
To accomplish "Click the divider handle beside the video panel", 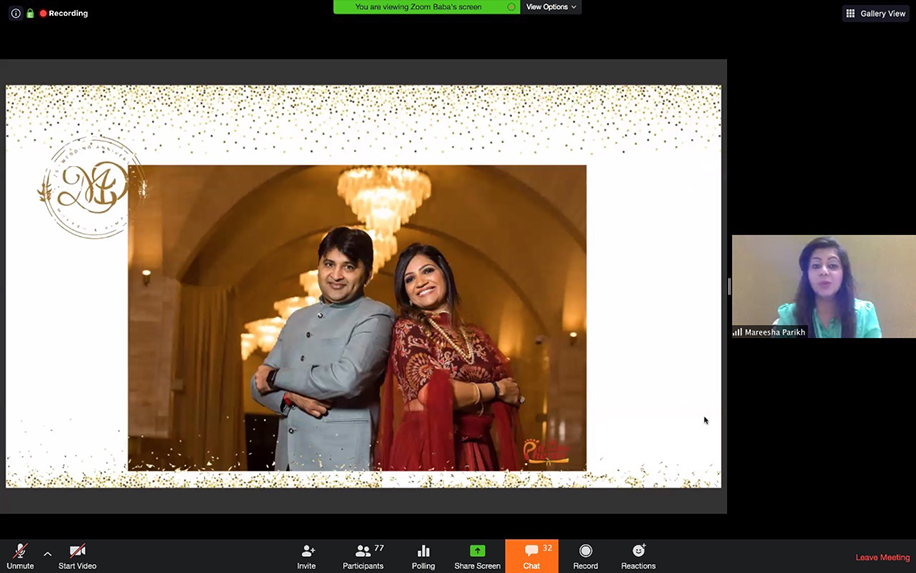I will (x=729, y=286).
